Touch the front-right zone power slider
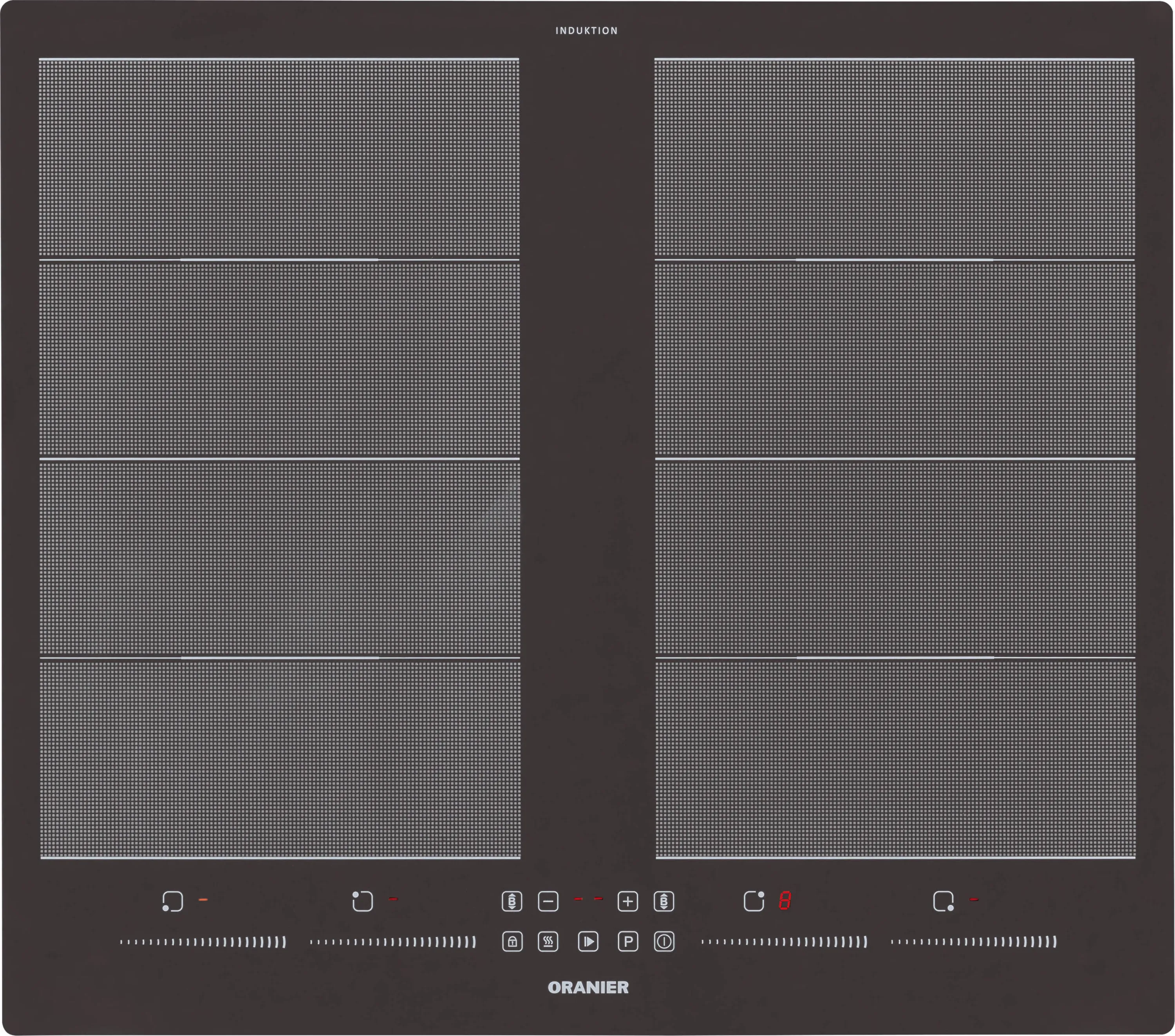The height and width of the screenshot is (1036, 1175). point(974,942)
